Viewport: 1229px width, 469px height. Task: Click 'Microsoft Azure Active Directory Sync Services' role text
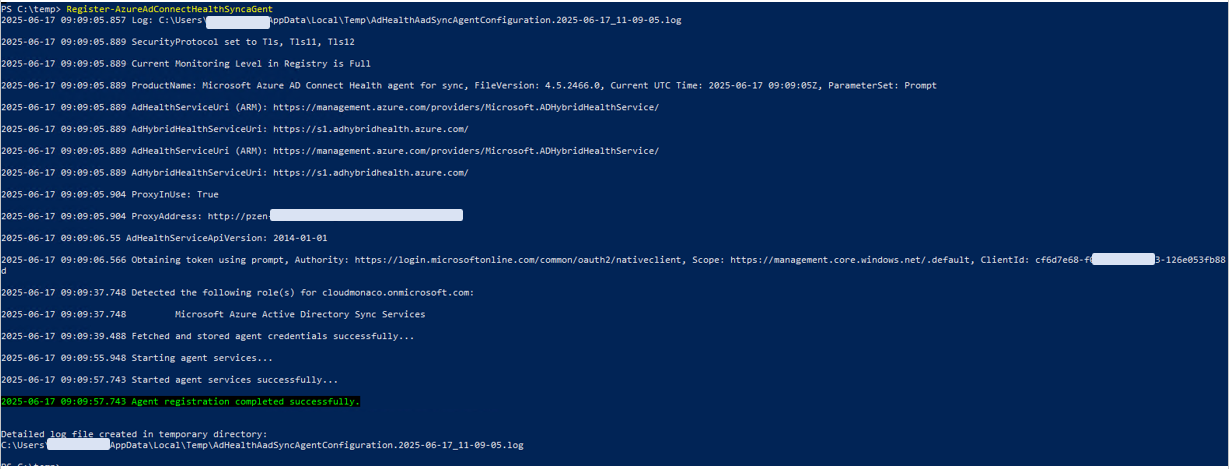299,314
